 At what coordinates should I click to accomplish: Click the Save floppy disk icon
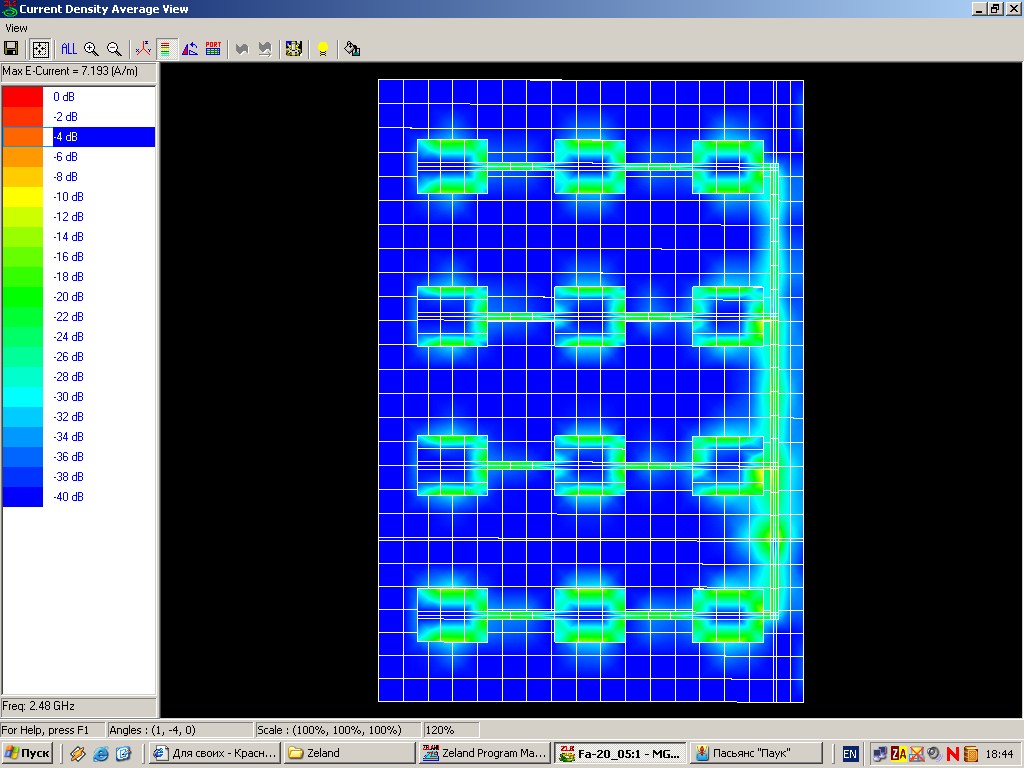tap(11, 48)
